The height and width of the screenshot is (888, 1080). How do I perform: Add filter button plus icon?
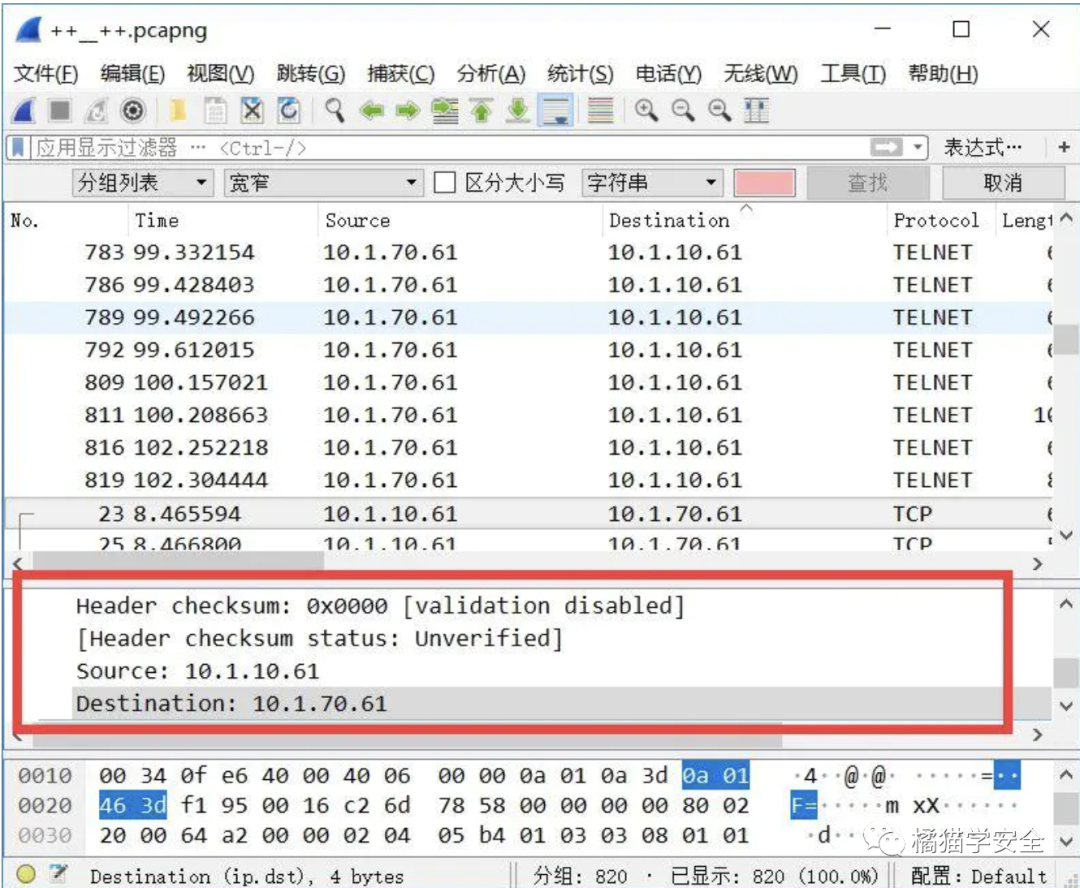(1064, 147)
